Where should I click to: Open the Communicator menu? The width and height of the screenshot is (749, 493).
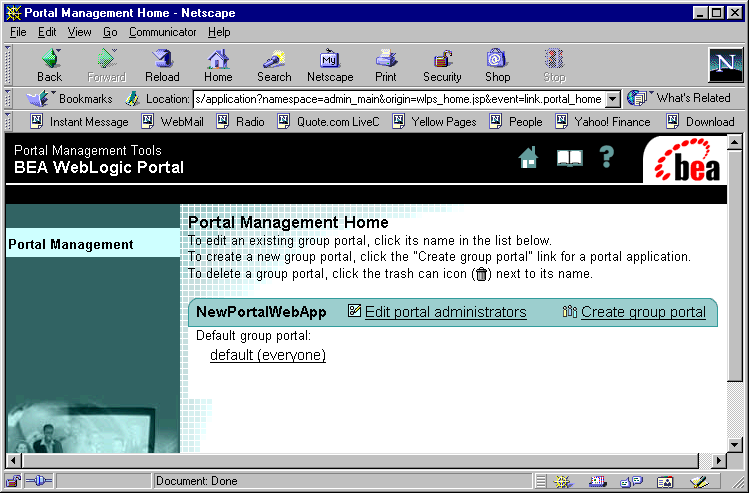[x=162, y=32]
